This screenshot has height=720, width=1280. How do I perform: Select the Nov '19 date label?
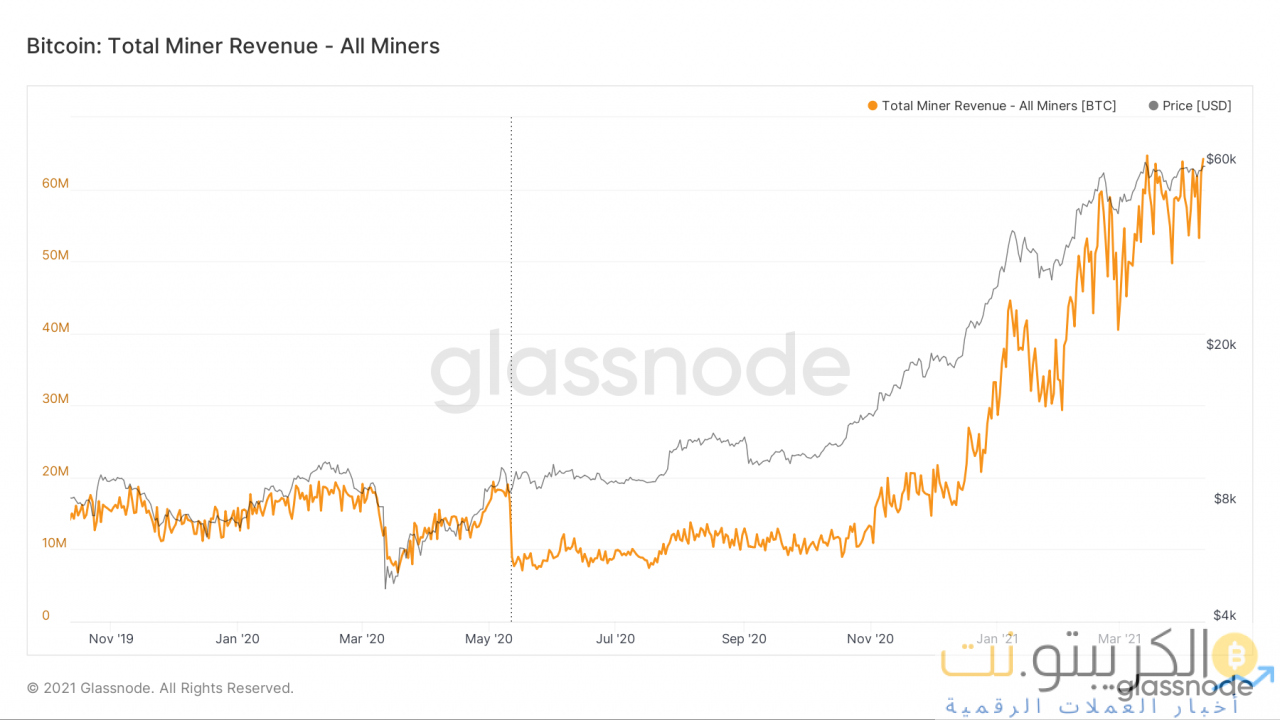coord(110,638)
